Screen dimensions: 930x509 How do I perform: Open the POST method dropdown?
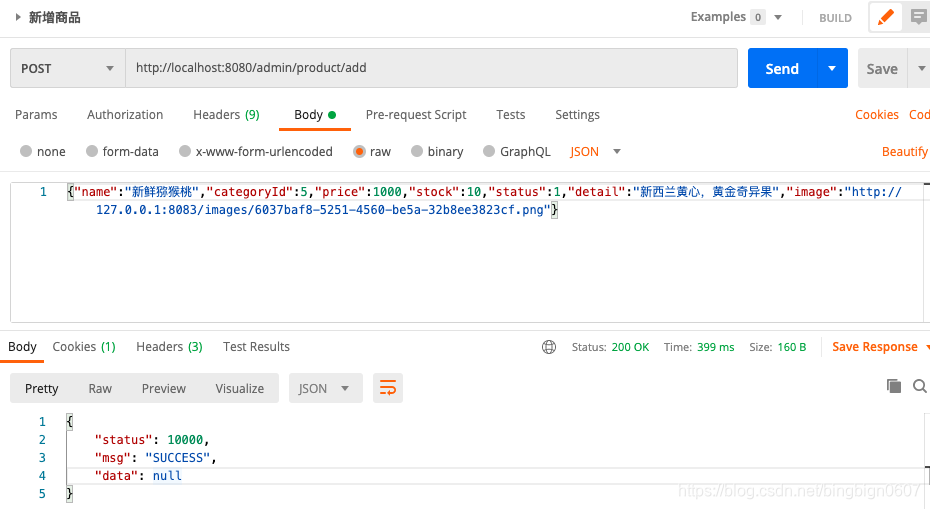[x=68, y=68]
